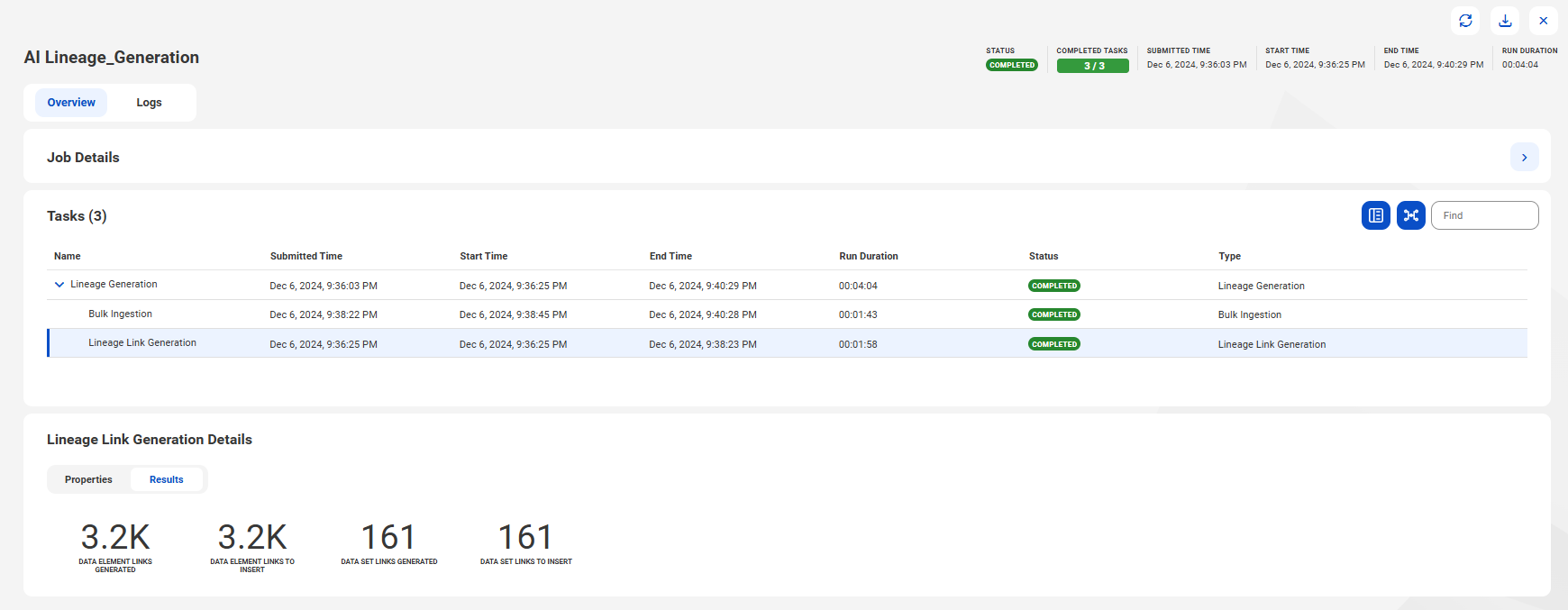Click the Data Set Links To Insert 161 value

click(525, 537)
